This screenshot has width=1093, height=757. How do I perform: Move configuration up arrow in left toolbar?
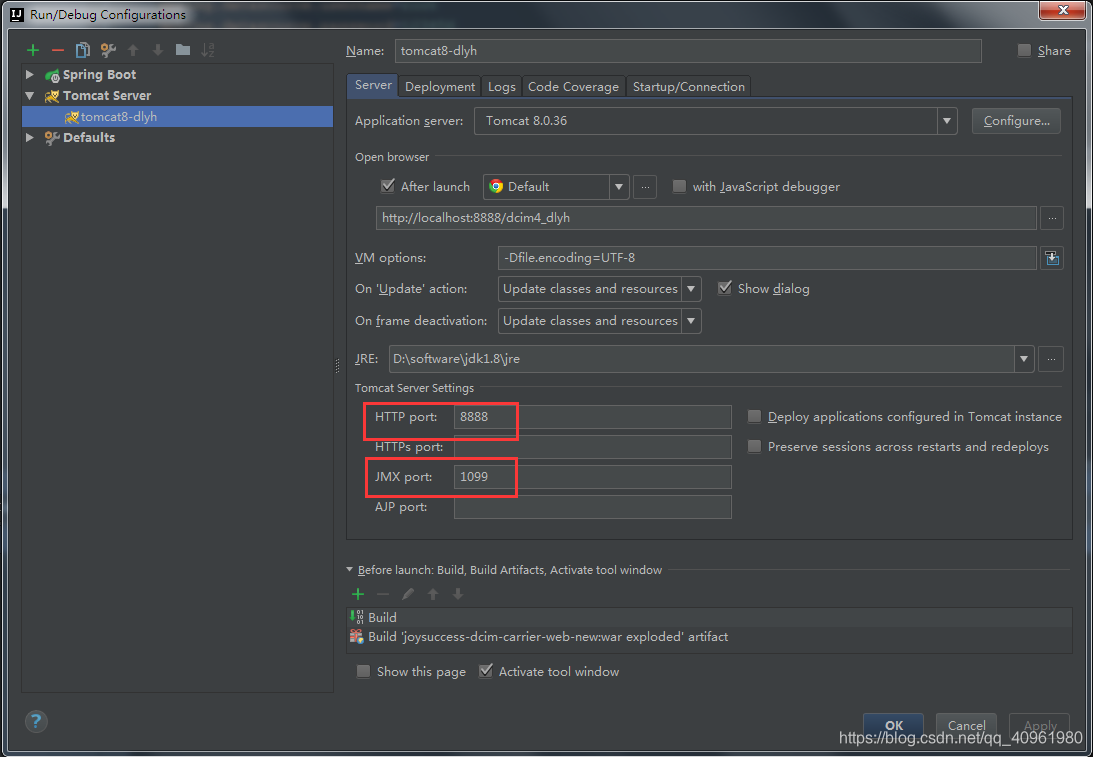click(x=133, y=50)
